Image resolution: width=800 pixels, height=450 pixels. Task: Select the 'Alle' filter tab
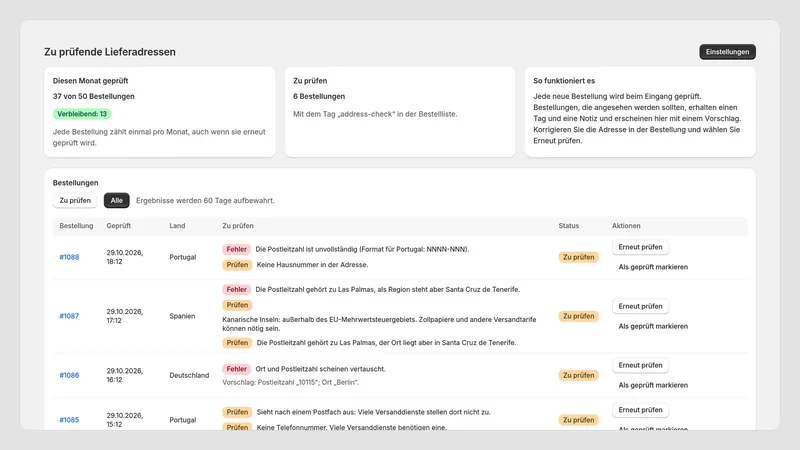pos(117,201)
